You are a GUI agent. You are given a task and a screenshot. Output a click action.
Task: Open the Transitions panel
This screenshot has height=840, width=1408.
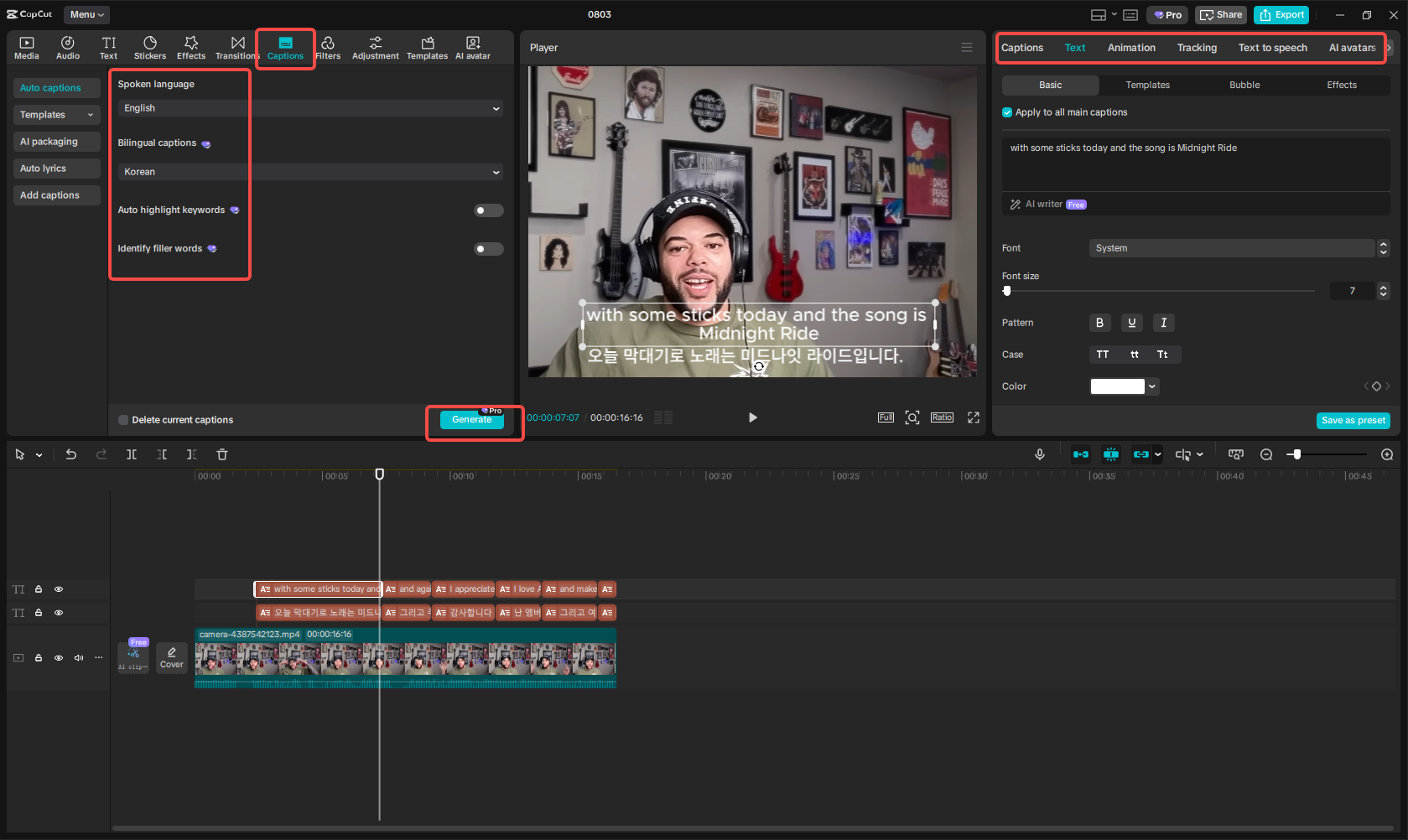pyautogui.click(x=236, y=47)
